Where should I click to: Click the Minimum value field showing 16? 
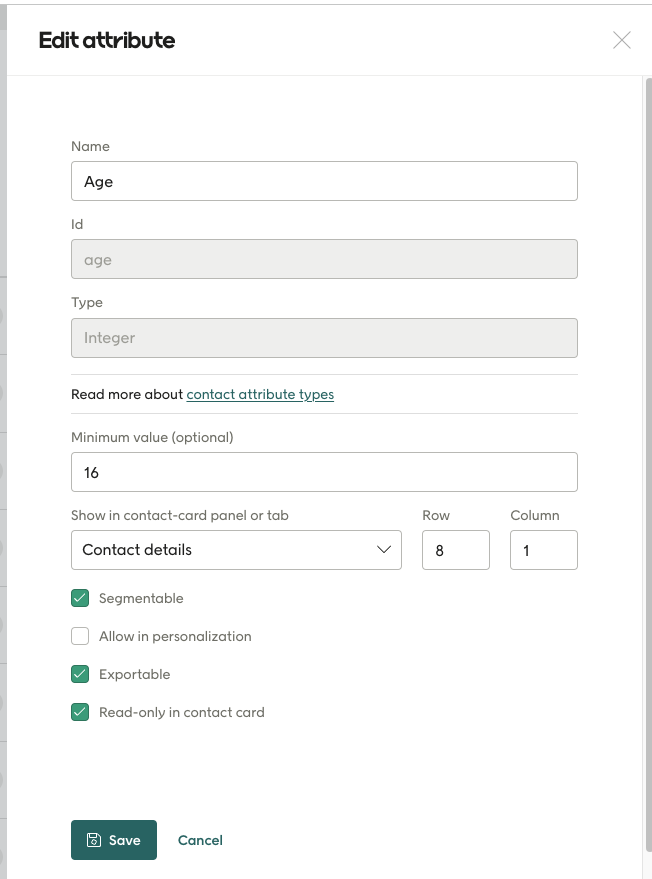(x=324, y=471)
